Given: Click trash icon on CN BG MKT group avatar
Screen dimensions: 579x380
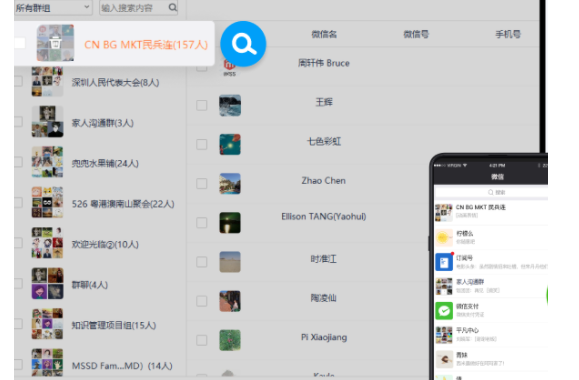Looking at the screenshot, I should pyautogui.click(x=55, y=43).
